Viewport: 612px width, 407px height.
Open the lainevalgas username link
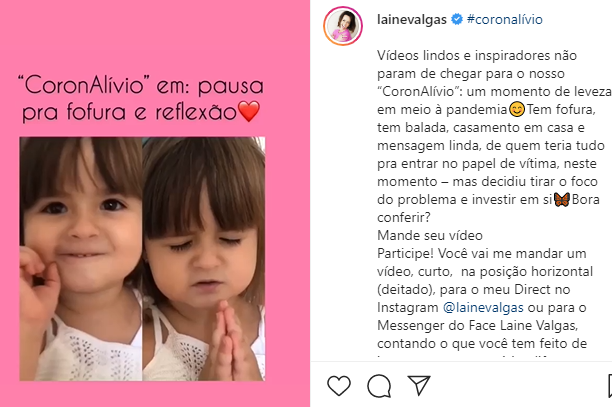coord(412,19)
